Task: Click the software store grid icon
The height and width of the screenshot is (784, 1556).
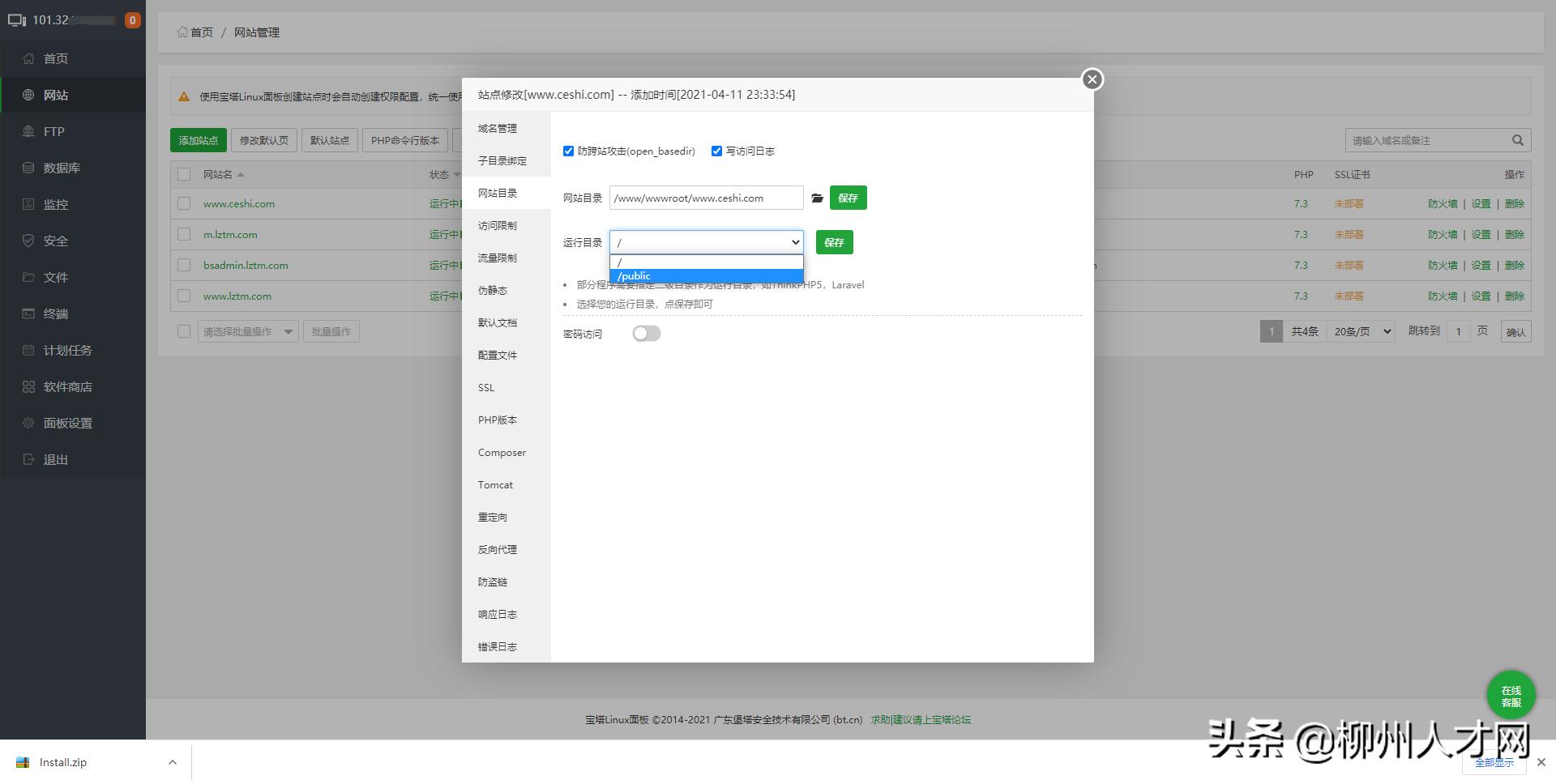Action: (x=29, y=386)
